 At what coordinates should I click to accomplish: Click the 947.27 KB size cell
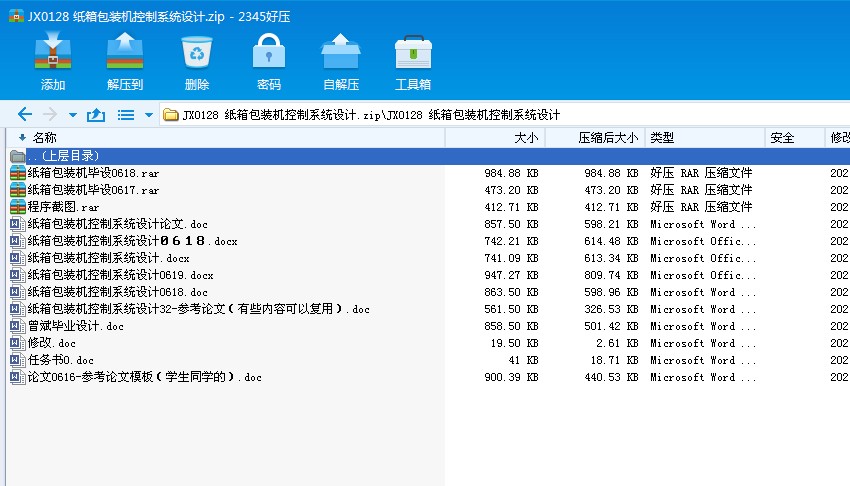pos(511,275)
